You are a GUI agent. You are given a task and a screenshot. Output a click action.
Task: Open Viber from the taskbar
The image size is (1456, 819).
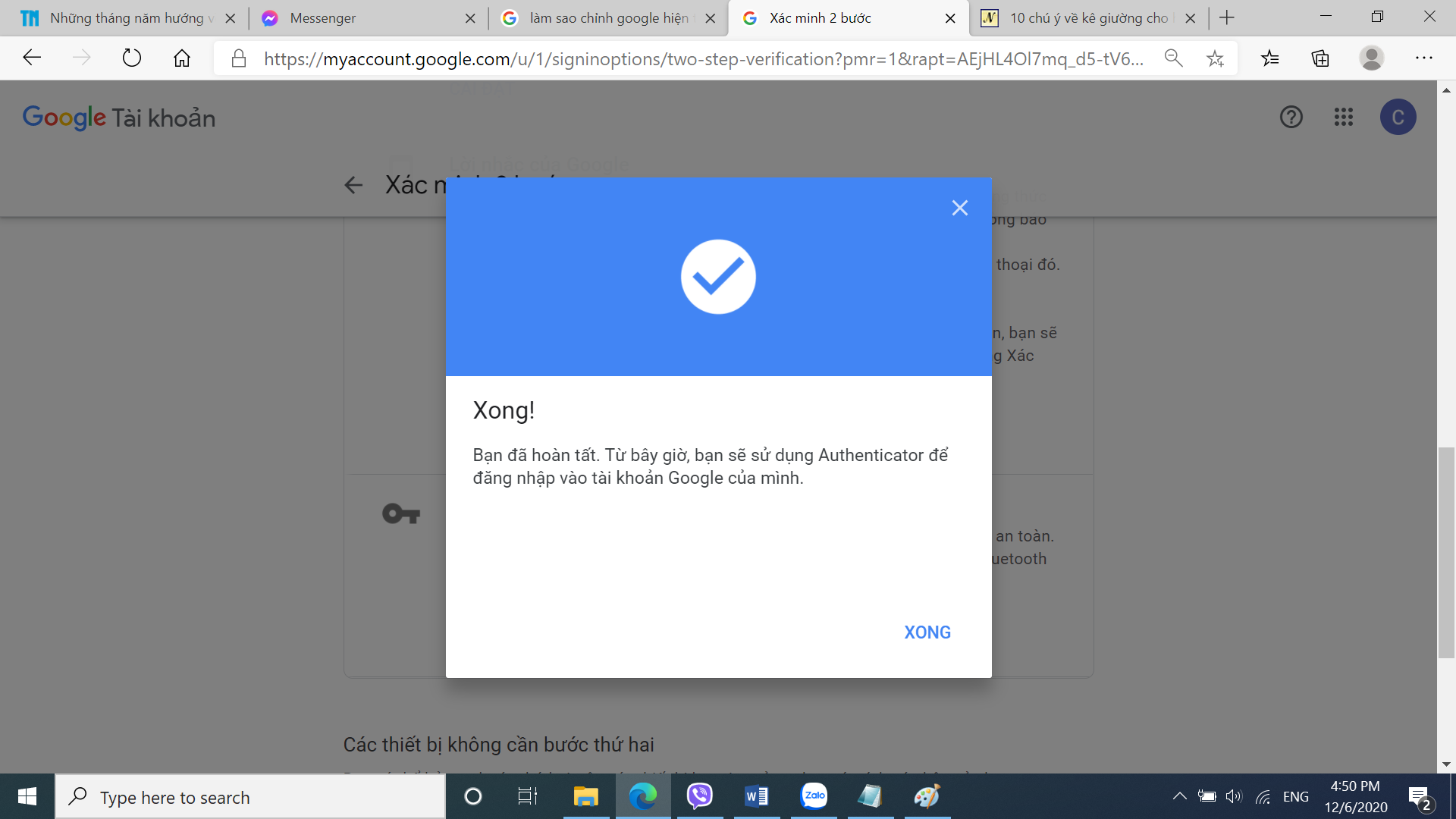[699, 796]
